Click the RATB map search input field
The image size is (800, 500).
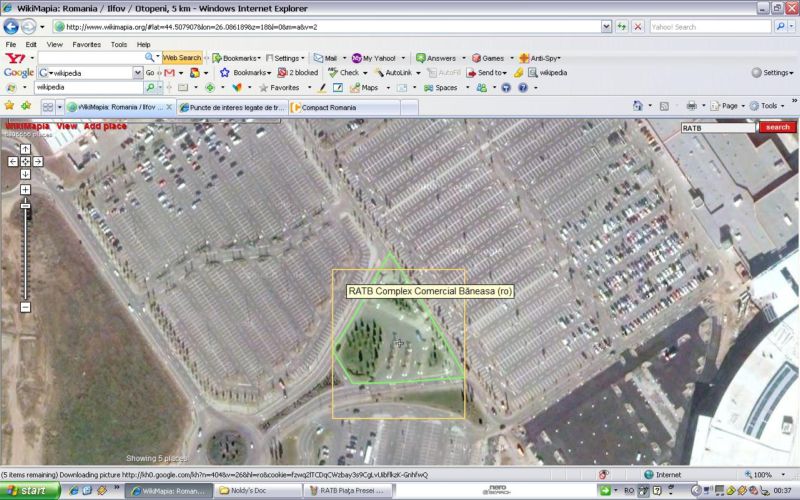click(x=717, y=128)
